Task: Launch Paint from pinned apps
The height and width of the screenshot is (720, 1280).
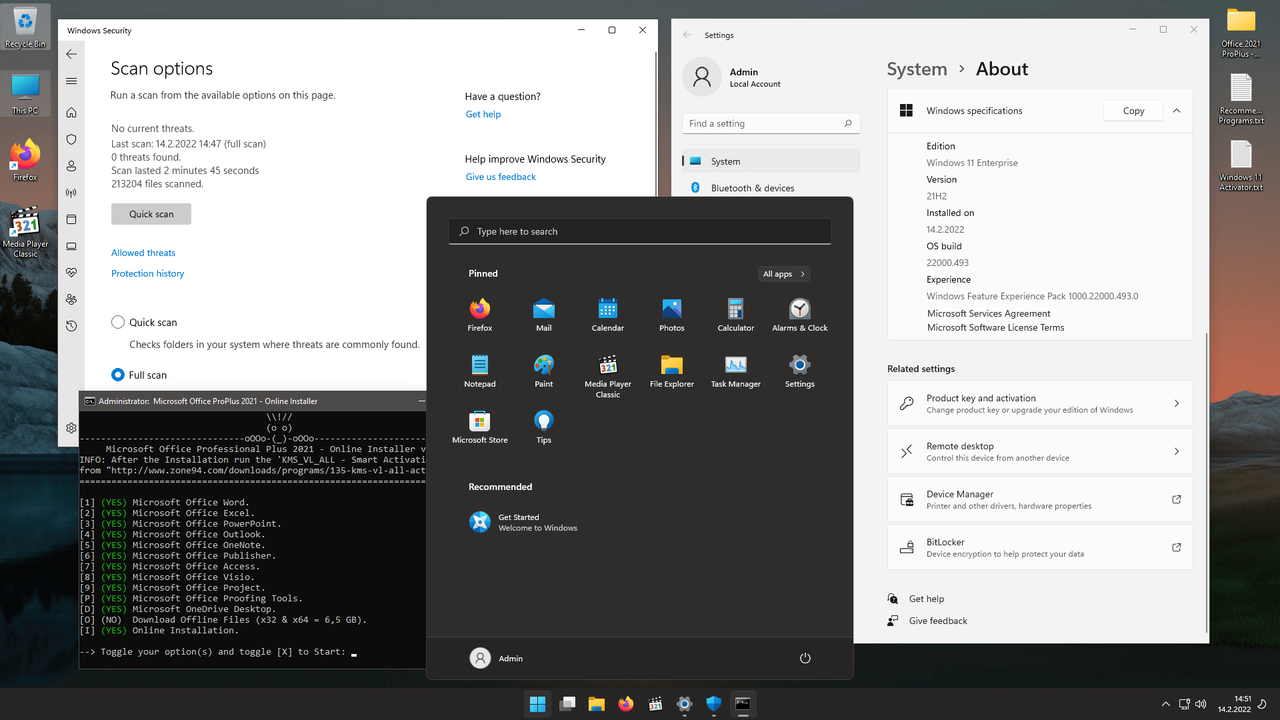Action: coord(544,370)
